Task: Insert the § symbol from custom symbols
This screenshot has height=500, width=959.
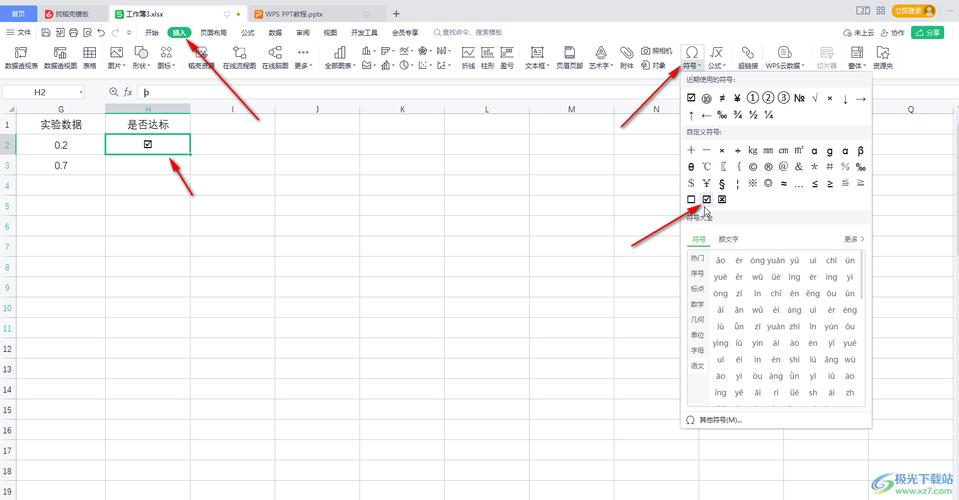Action: (722, 183)
